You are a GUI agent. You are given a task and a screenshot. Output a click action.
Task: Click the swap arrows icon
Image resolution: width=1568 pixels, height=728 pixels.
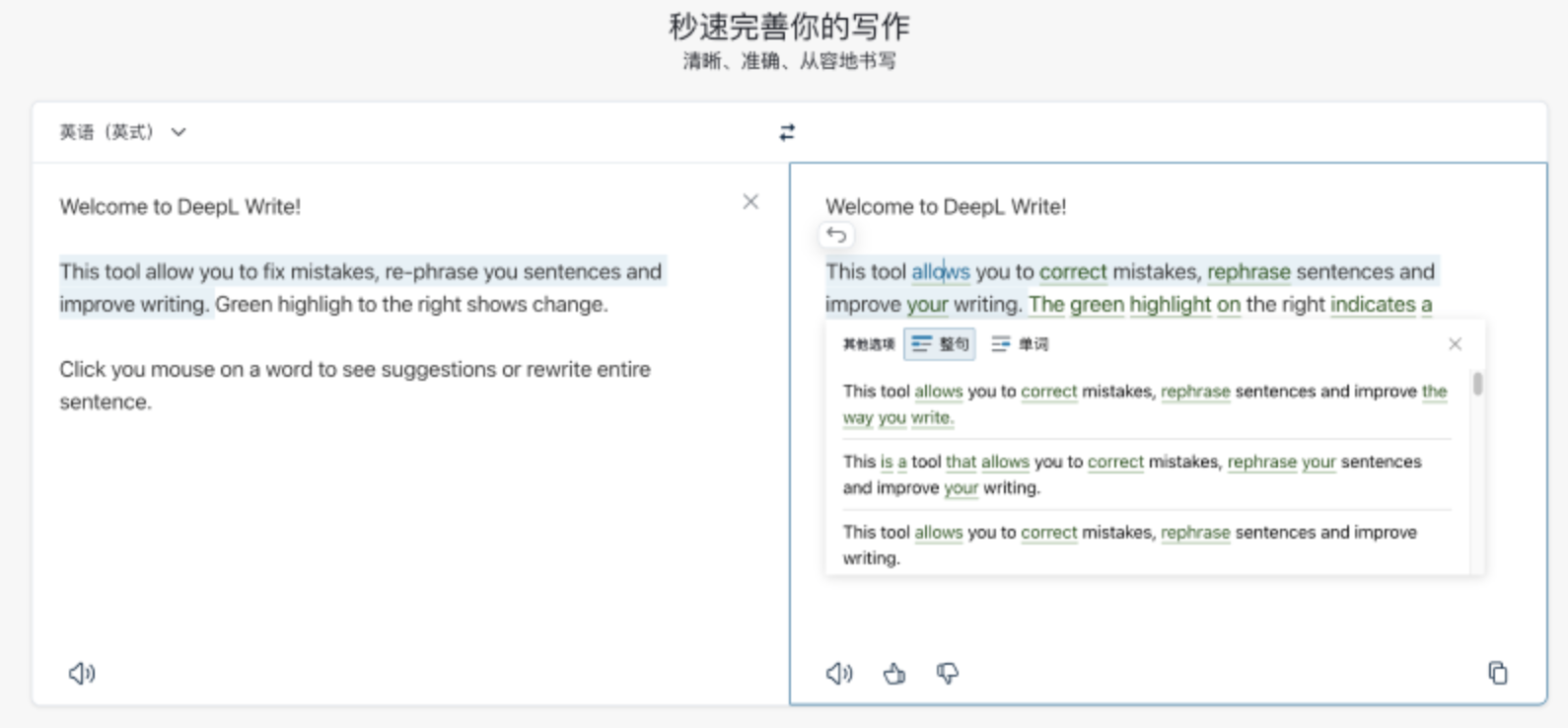click(x=786, y=132)
